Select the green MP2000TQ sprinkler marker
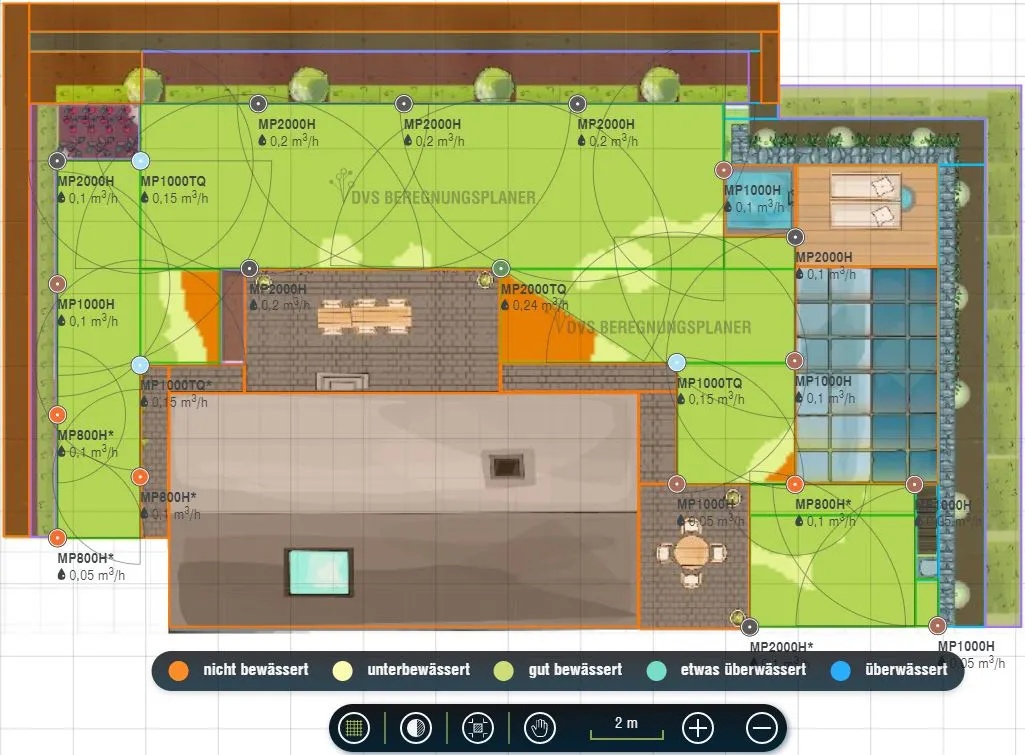This screenshot has height=755, width=1025. pyautogui.click(x=501, y=268)
